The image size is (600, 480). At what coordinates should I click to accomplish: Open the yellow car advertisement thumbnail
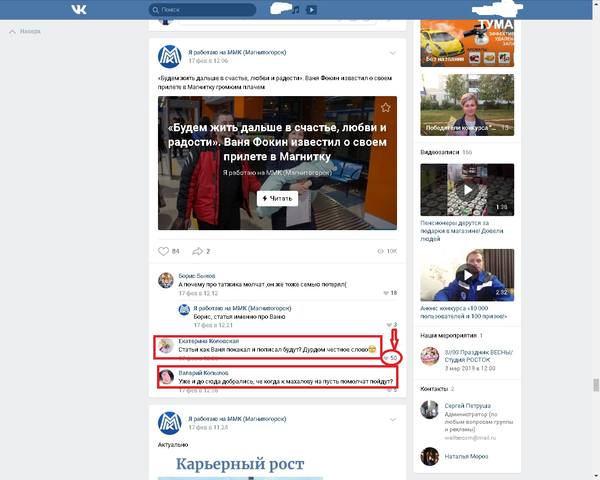pos(467,43)
